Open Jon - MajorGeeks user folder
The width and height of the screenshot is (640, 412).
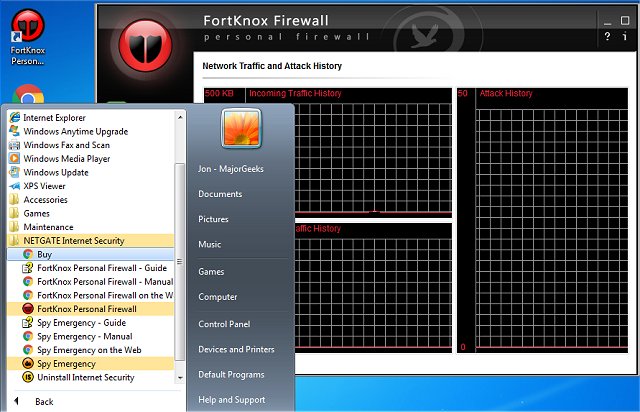(x=231, y=169)
